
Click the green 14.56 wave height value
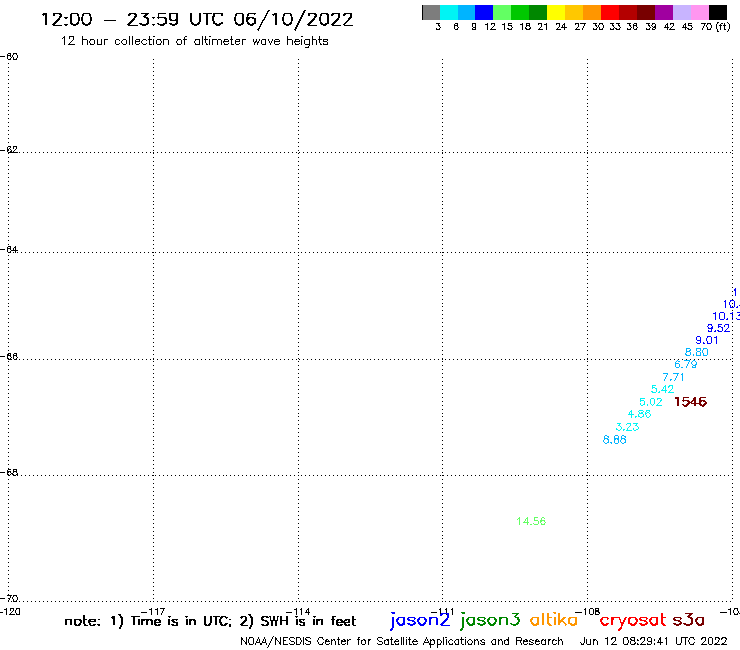tap(531, 521)
